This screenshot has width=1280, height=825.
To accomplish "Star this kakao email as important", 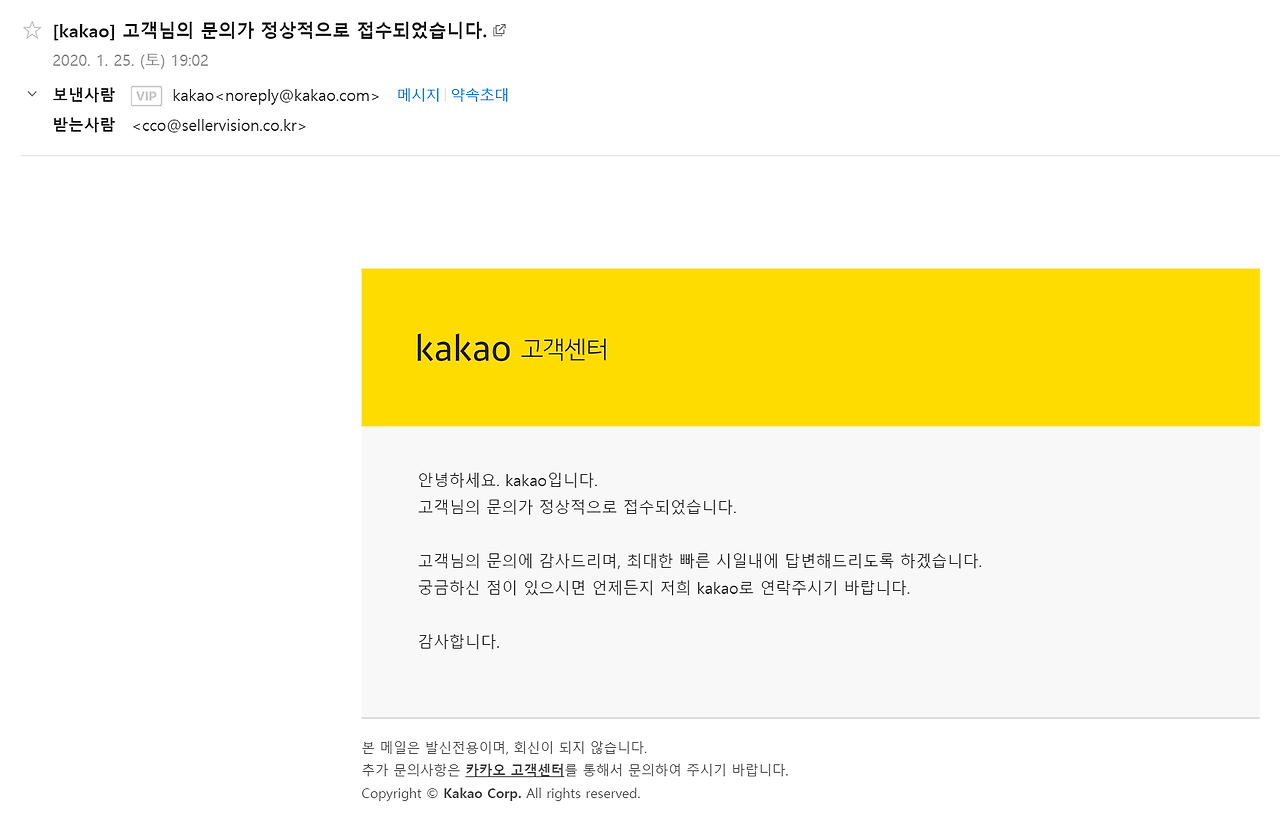I will (x=32, y=30).
